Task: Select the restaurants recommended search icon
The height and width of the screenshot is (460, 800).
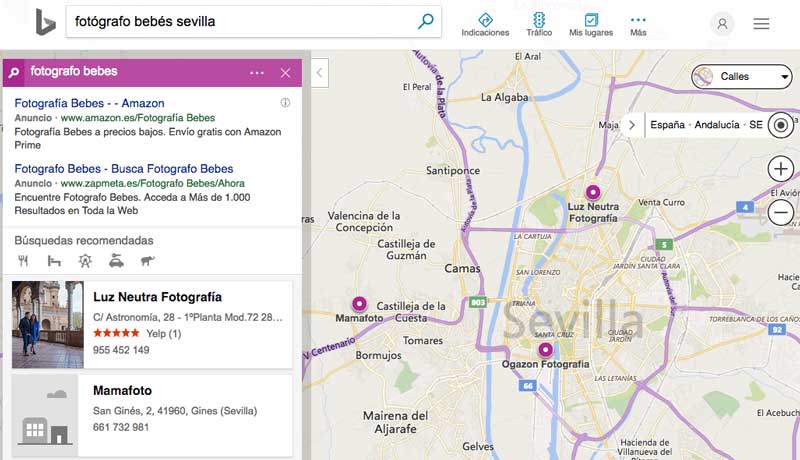Action: click(x=23, y=261)
